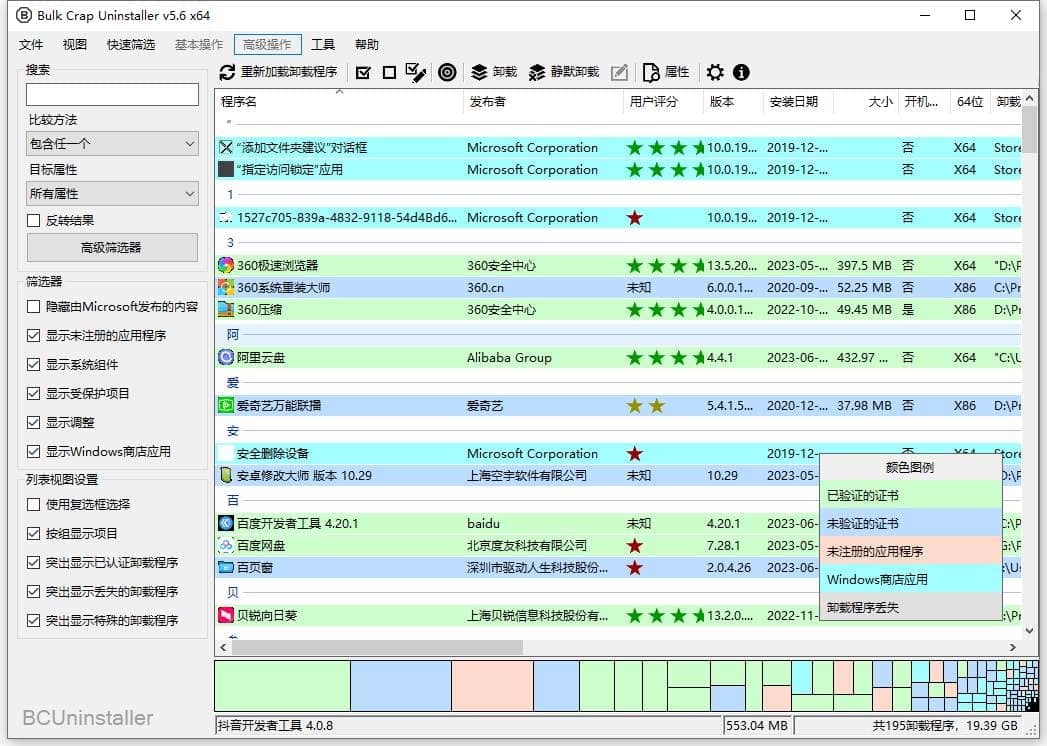Sort by the 用户评分 column header
1047x746 pixels.
(x=662, y=102)
